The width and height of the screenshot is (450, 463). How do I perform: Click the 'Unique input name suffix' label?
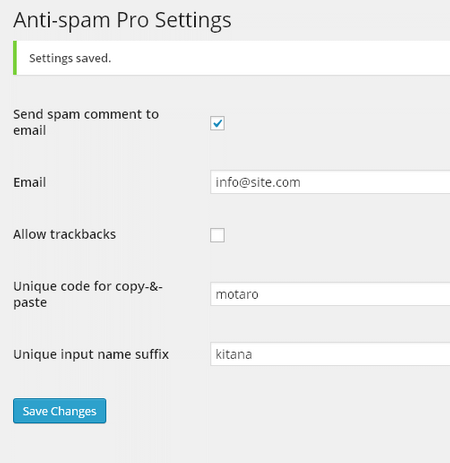(x=91, y=354)
